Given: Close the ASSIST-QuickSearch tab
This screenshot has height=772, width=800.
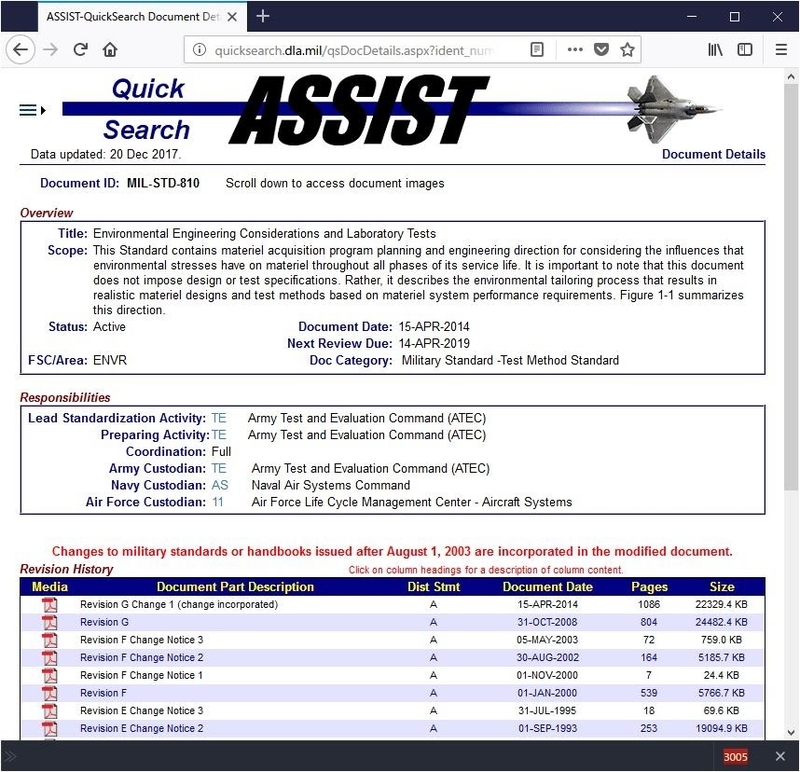Looking at the screenshot, I should point(232,17).
